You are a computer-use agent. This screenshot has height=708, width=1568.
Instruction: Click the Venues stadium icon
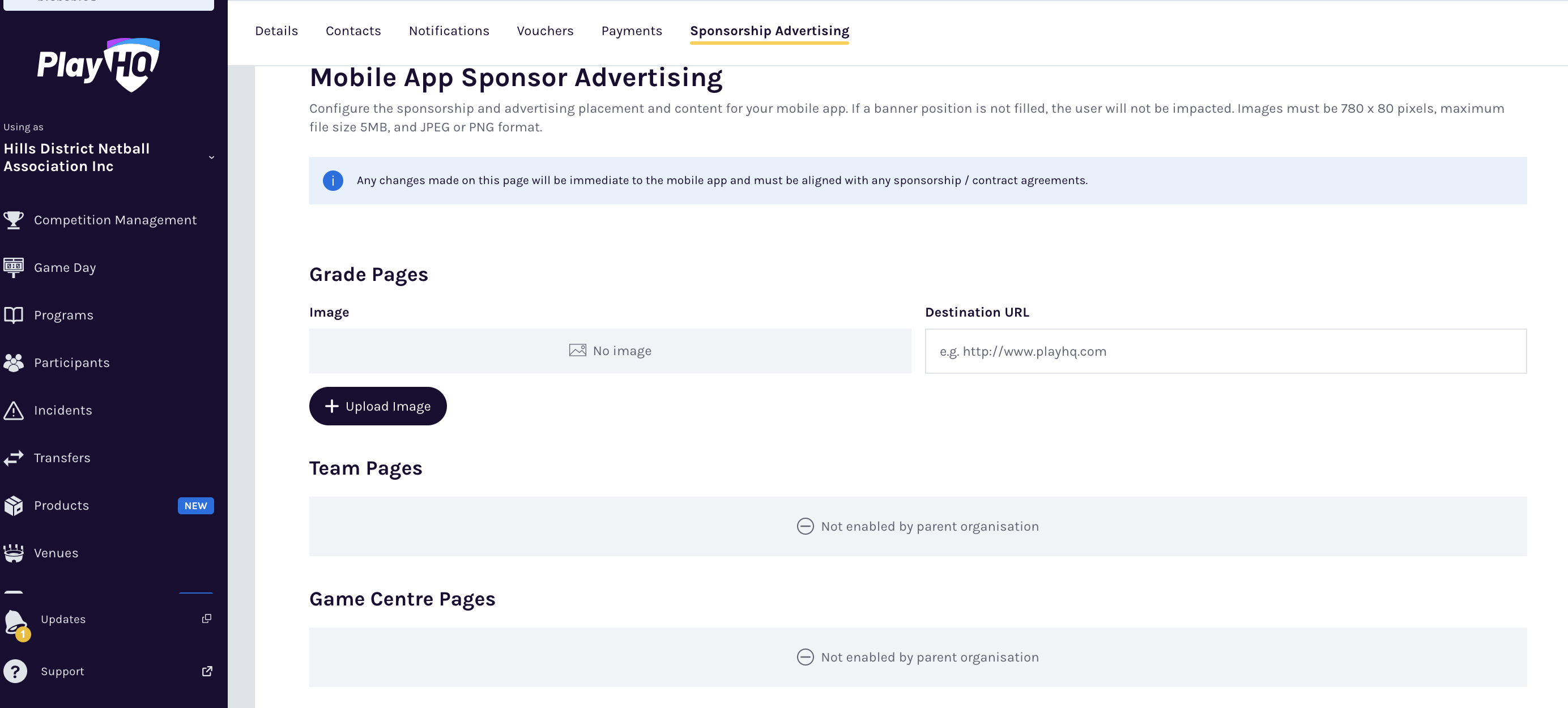14,553
